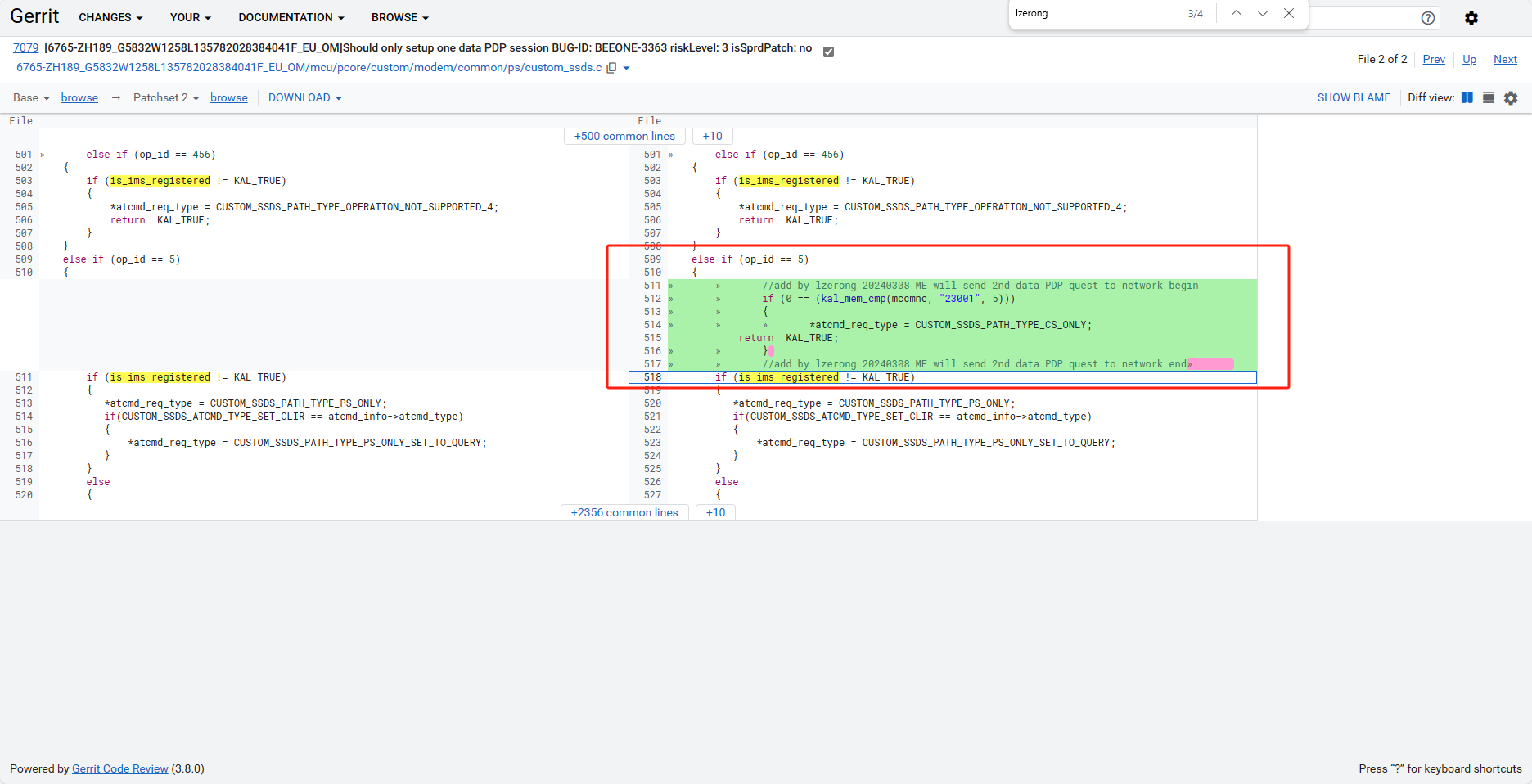Go to Prev file link

(x=1434, y=59)
